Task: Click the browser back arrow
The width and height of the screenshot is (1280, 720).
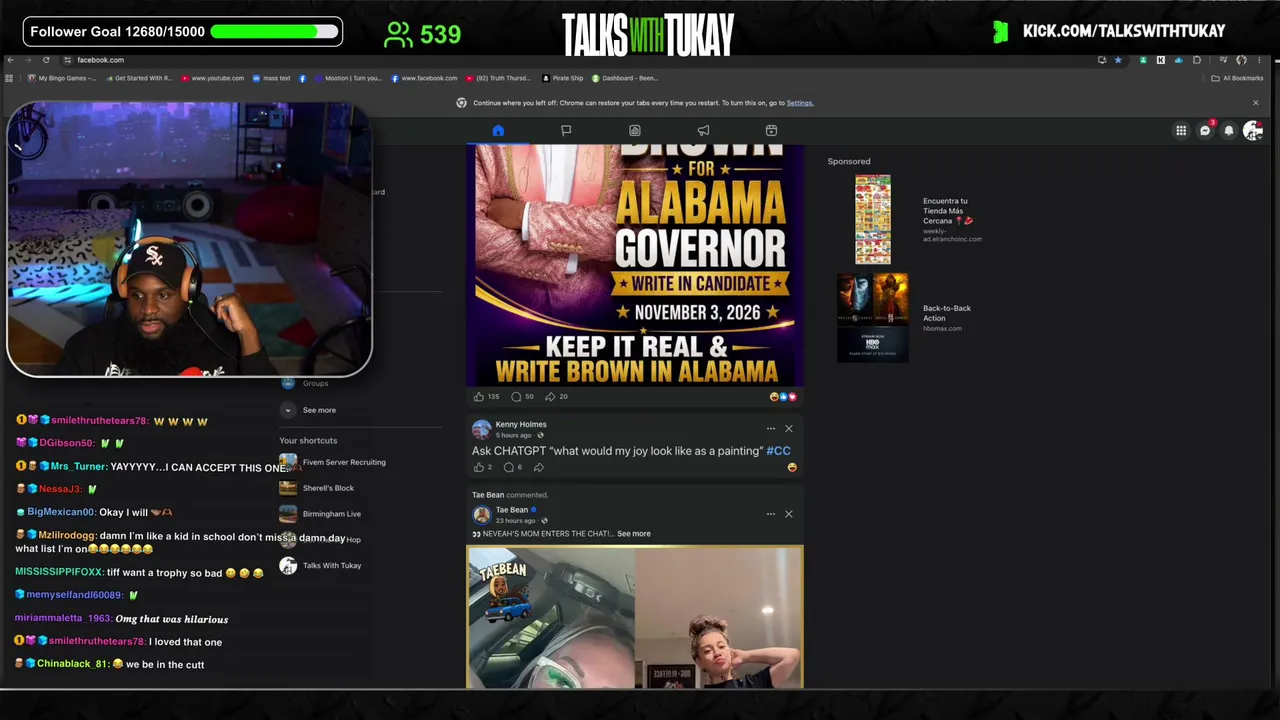Action: pyautogui.click(x=10, y=60)
